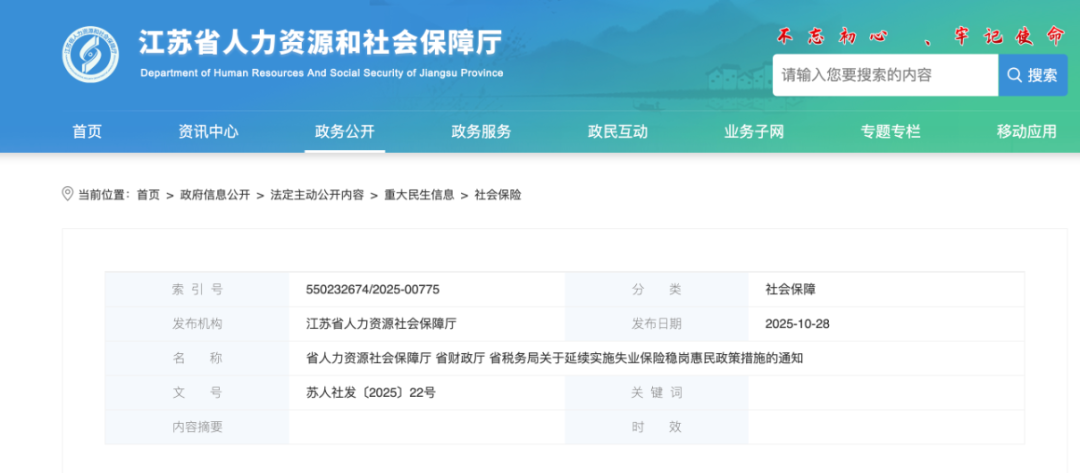Select 移动应用 in the navigation bar
Viewport: 1080px width, 473px height.
click(x=1026, y=132)
